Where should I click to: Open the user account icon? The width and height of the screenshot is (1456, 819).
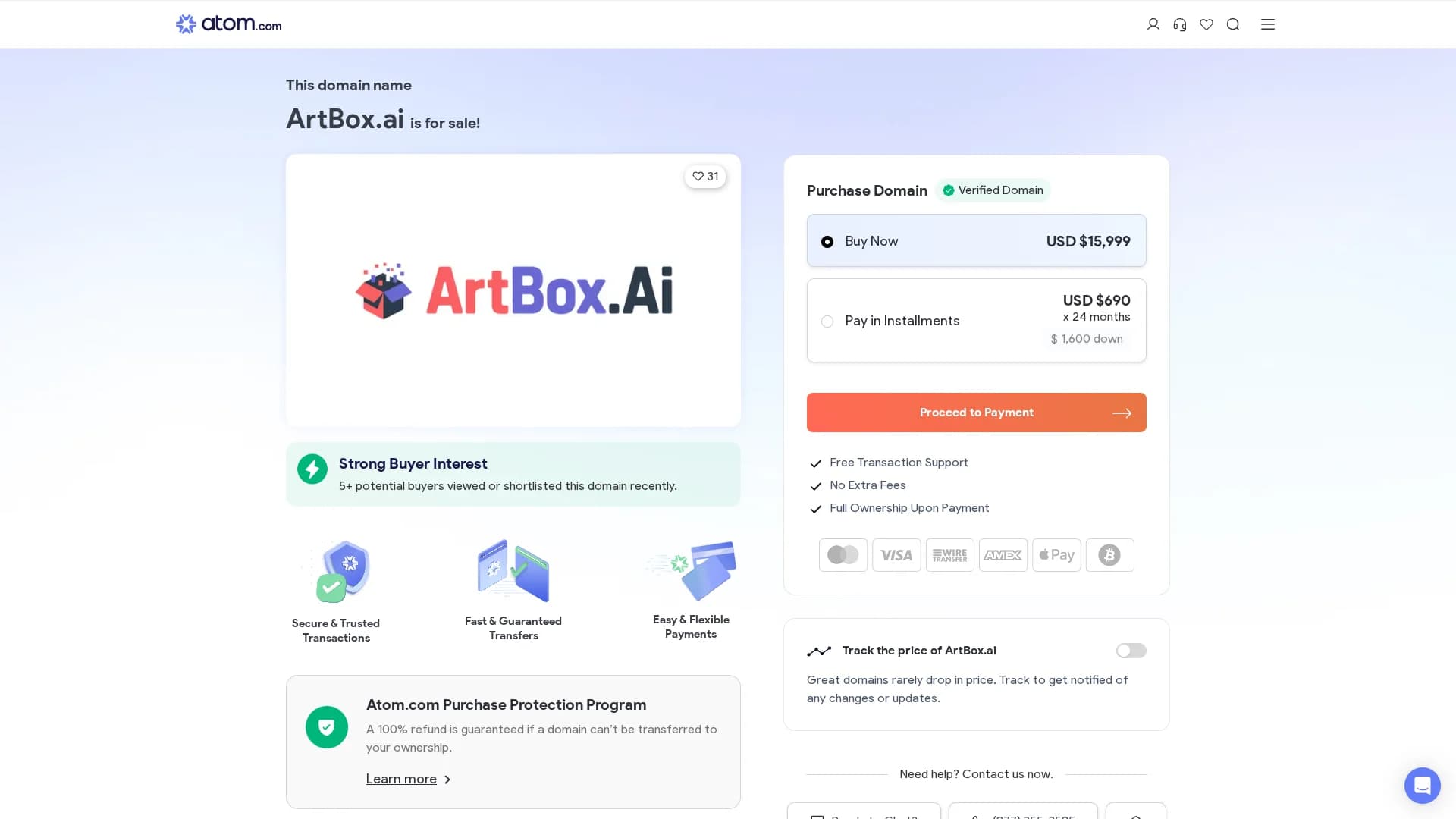pos(1153,24)
